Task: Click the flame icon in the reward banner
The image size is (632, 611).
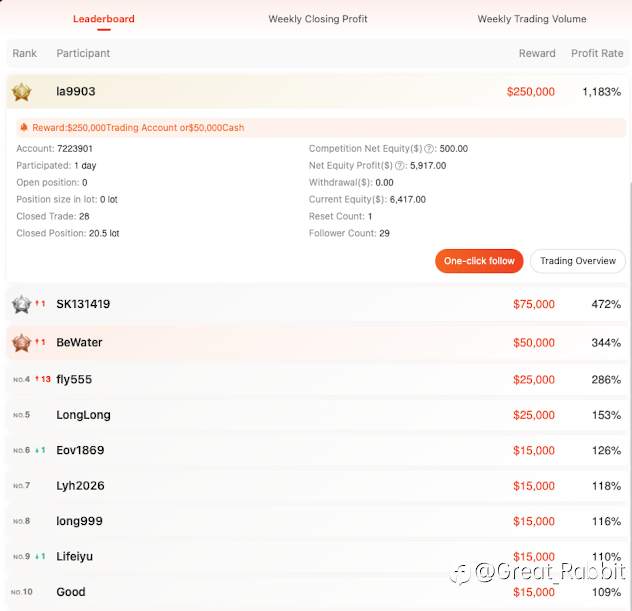Action: click(24, 127)
